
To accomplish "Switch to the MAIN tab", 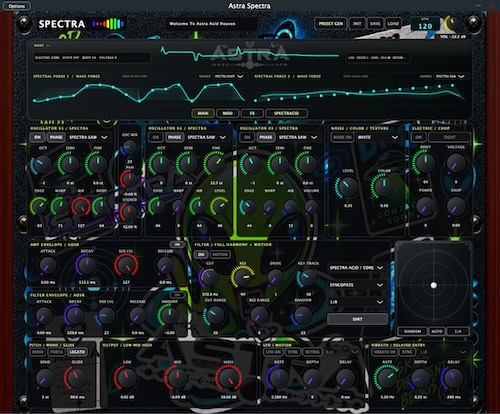I will click(x=203, y=113).
